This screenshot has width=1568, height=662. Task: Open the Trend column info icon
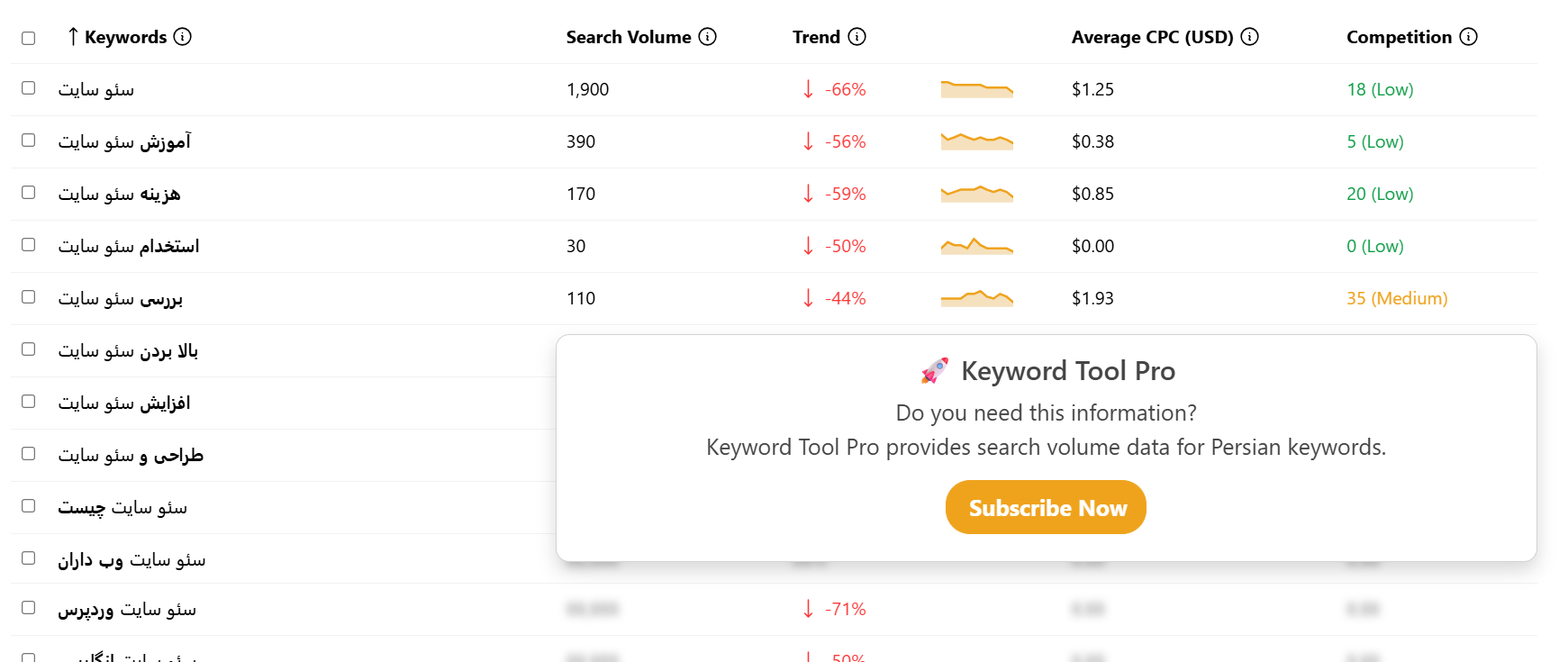pos(857,37)
